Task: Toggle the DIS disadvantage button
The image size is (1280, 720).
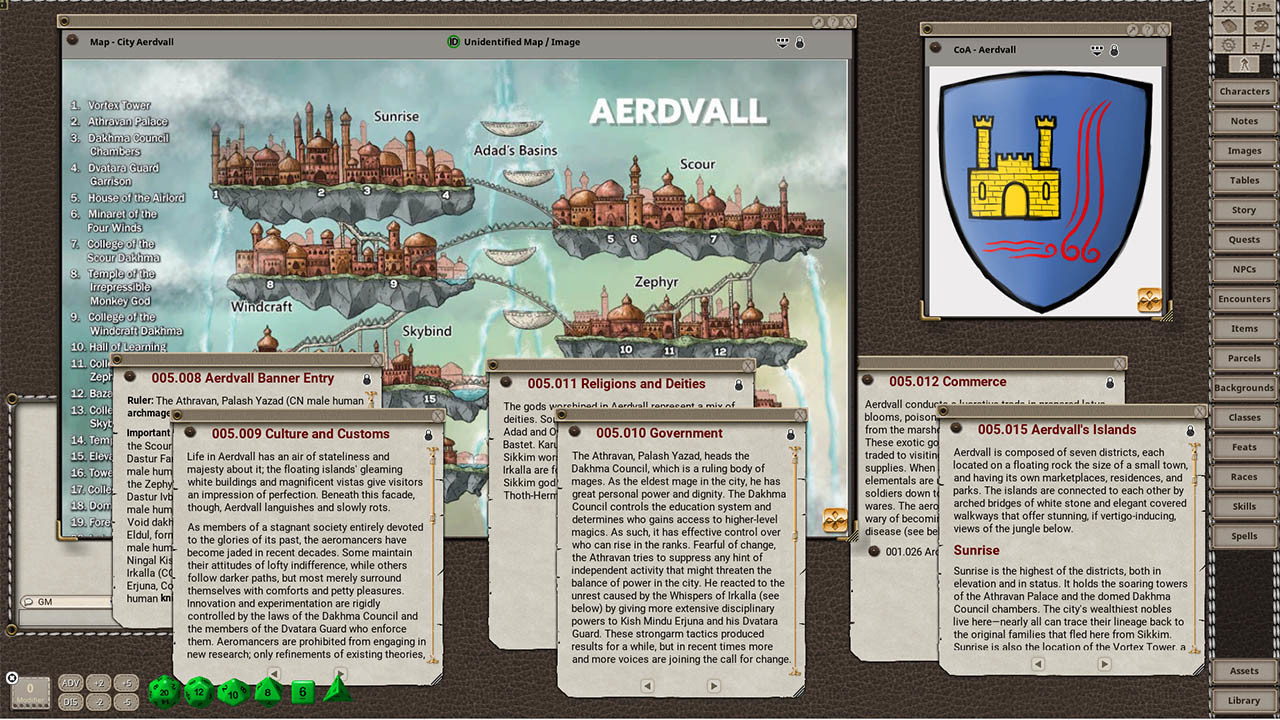Action: click(x=70, y=702)
